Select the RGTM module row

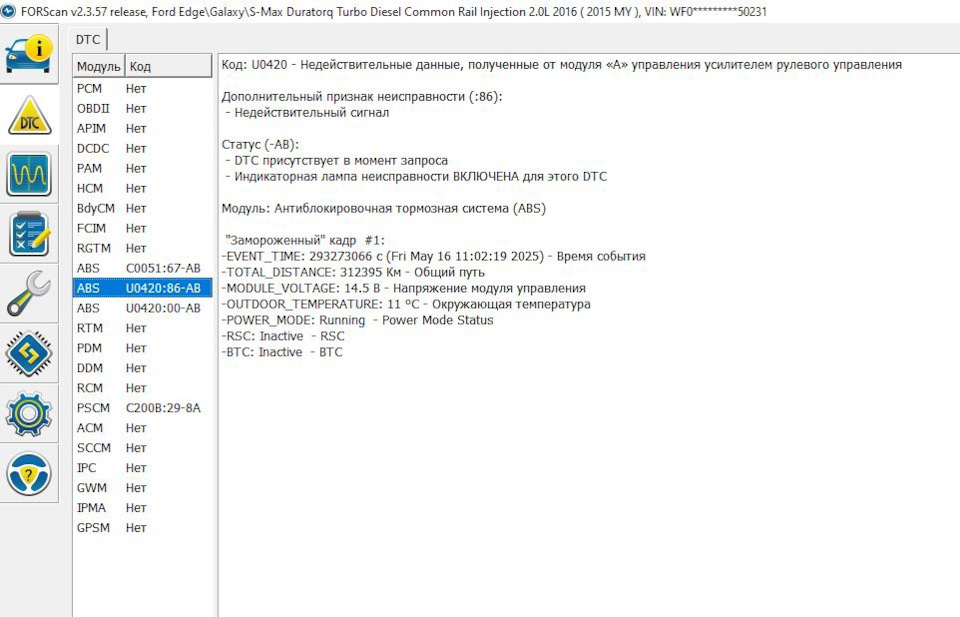point(143,249)
